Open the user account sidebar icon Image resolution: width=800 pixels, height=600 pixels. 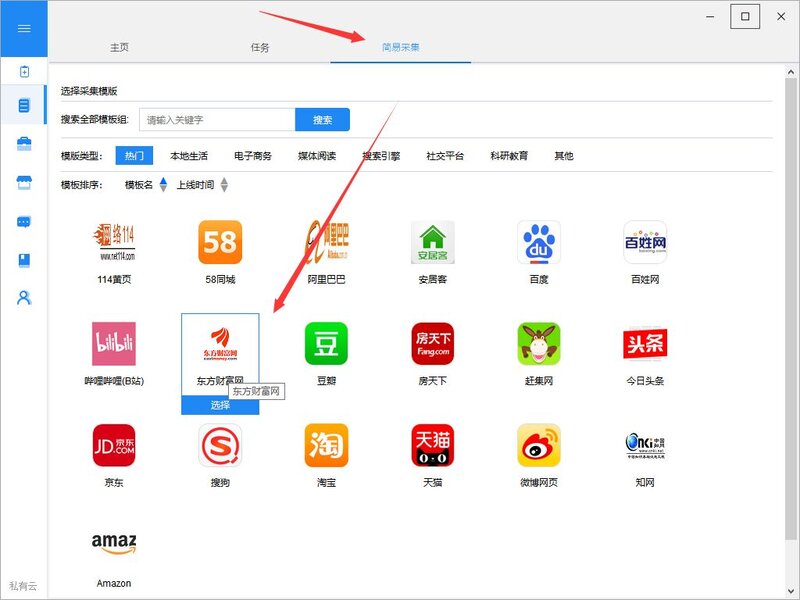point(24,298)
